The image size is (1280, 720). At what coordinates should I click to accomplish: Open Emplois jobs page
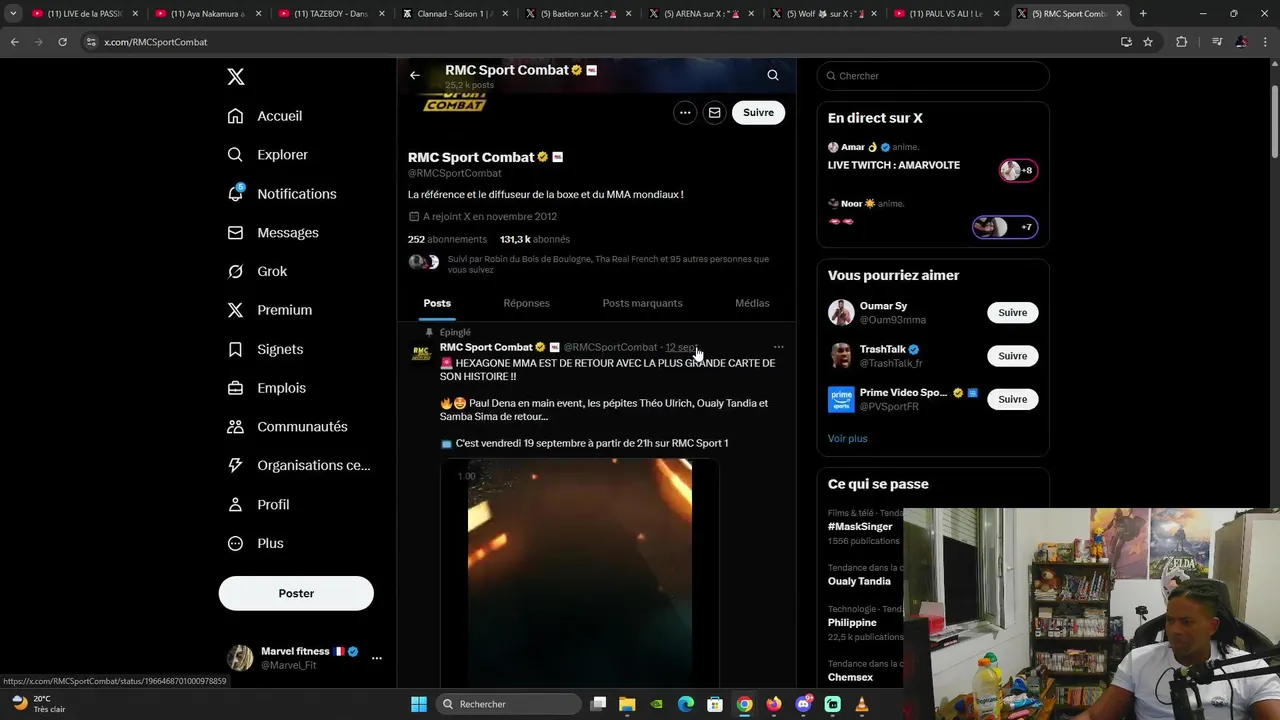tap(267, 388)
